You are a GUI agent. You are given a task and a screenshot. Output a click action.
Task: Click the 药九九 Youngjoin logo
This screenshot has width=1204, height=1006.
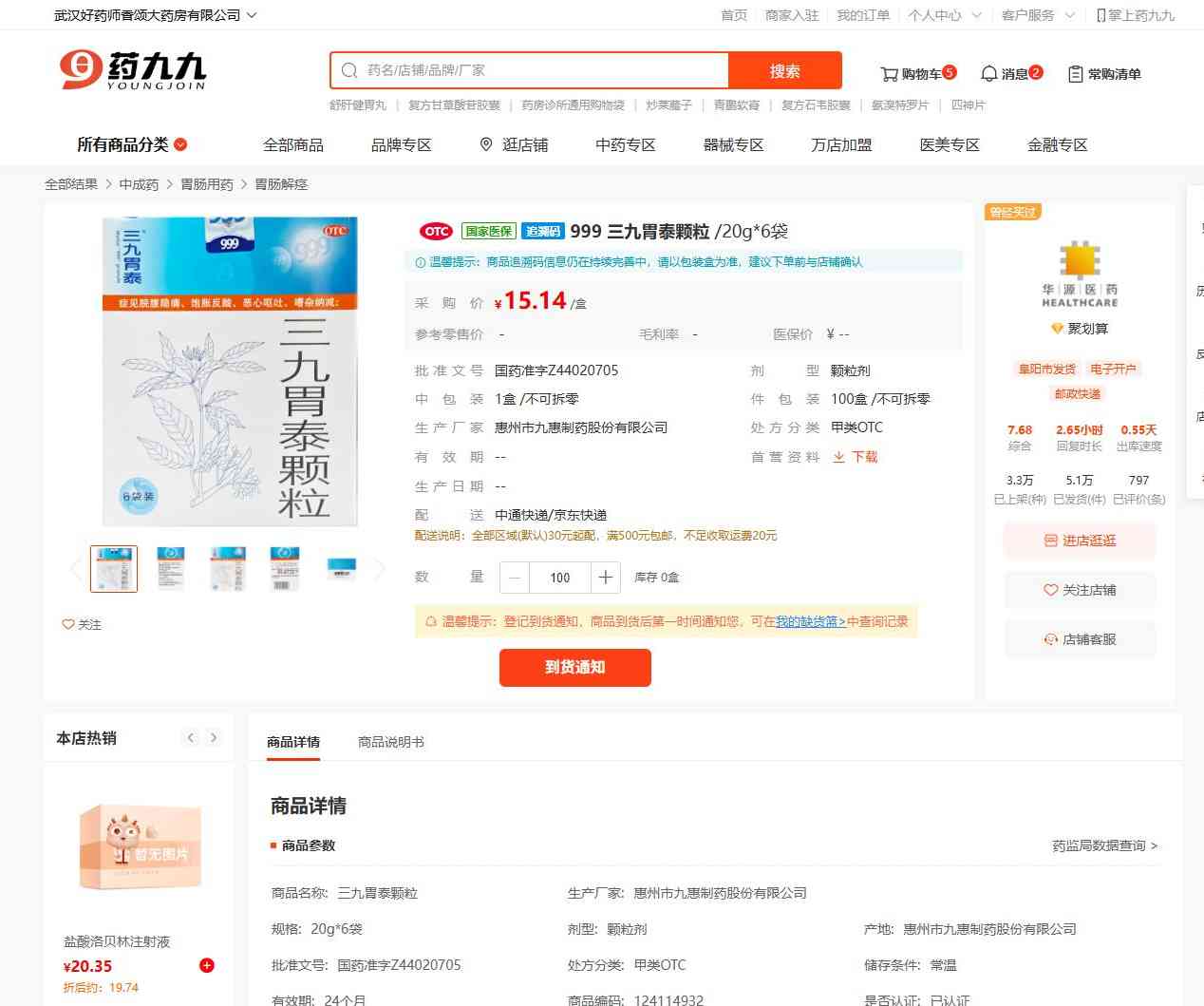[132, 70]
